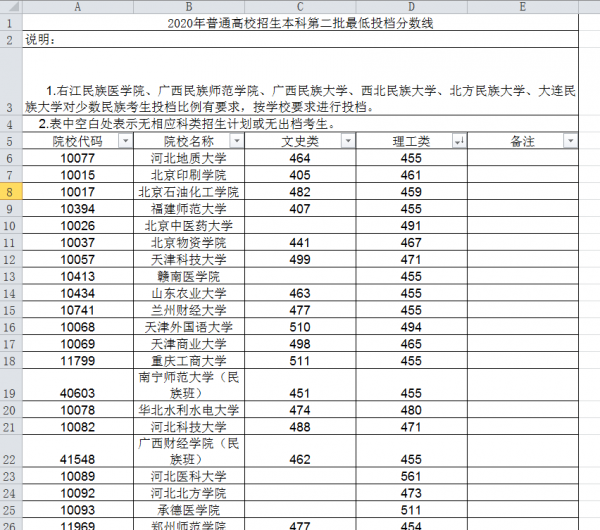
Task: Select cell 北京物资学院
Action: [x=189, y=242]
